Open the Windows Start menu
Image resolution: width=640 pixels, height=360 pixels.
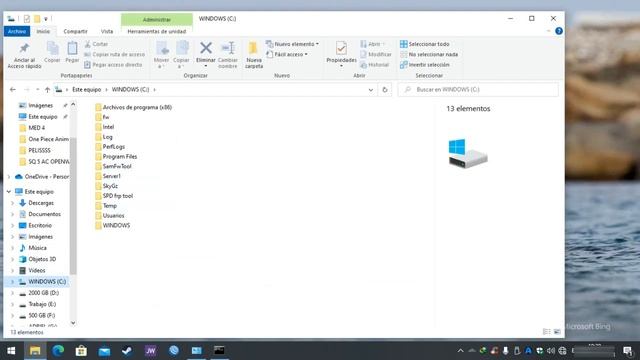[x=11, y=351]
